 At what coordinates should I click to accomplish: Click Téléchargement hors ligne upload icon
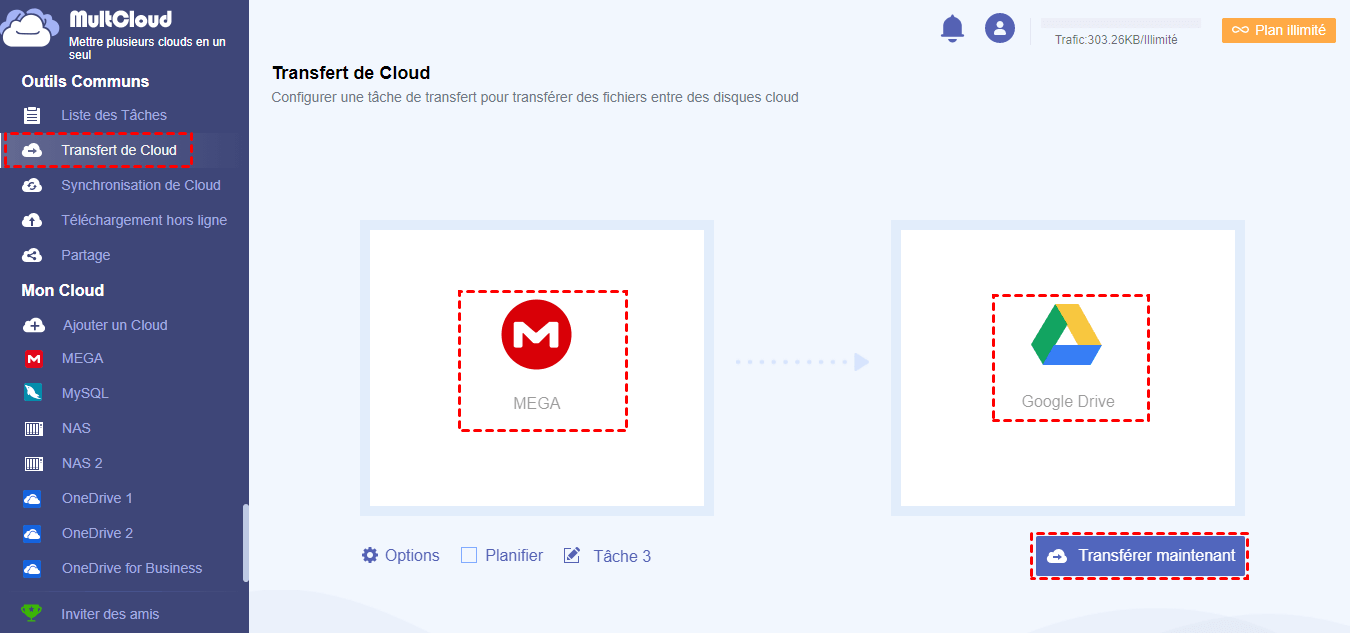click(33, 220)
